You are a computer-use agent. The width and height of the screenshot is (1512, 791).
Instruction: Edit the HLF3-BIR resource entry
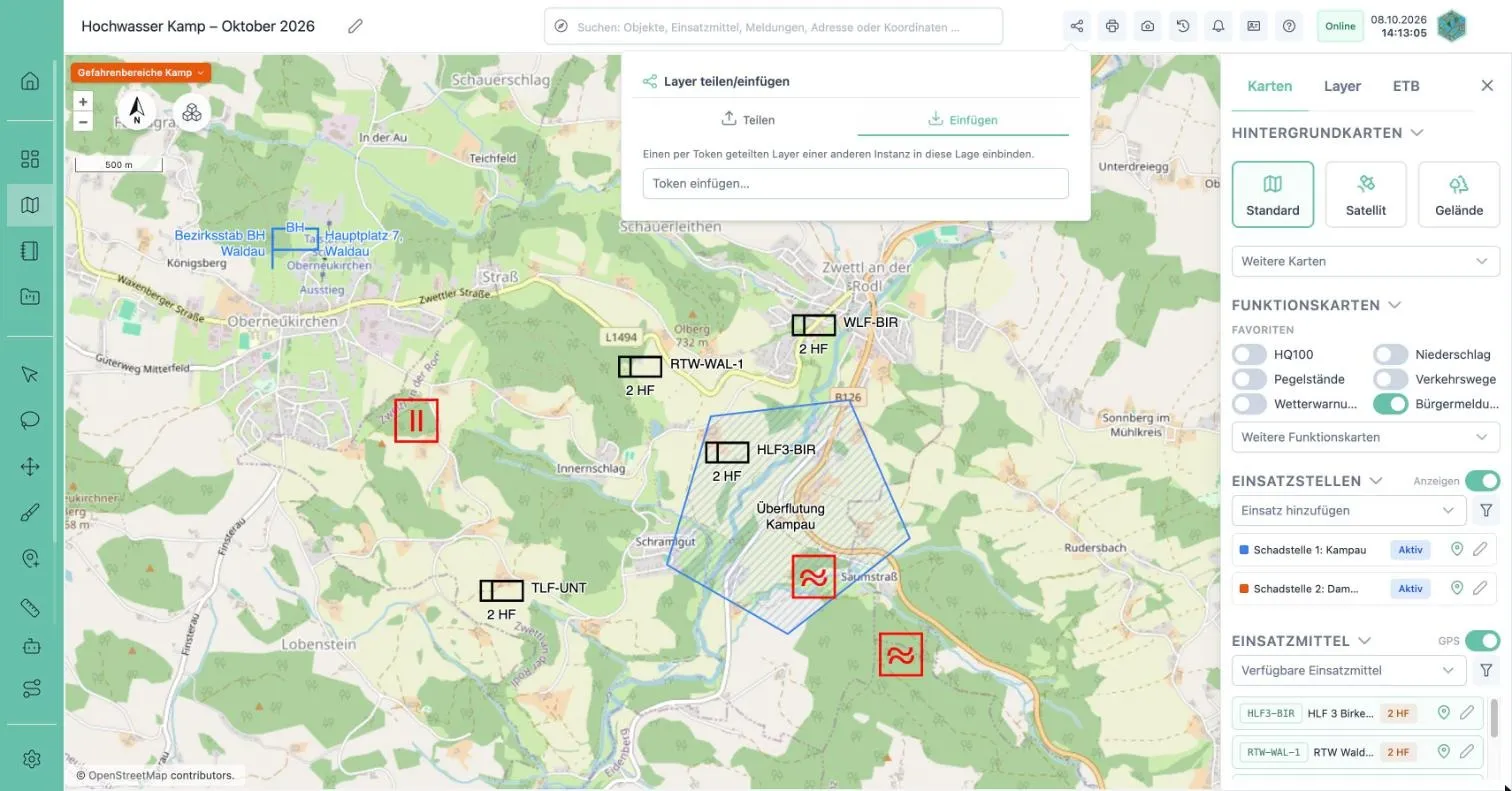point(1467,713)
